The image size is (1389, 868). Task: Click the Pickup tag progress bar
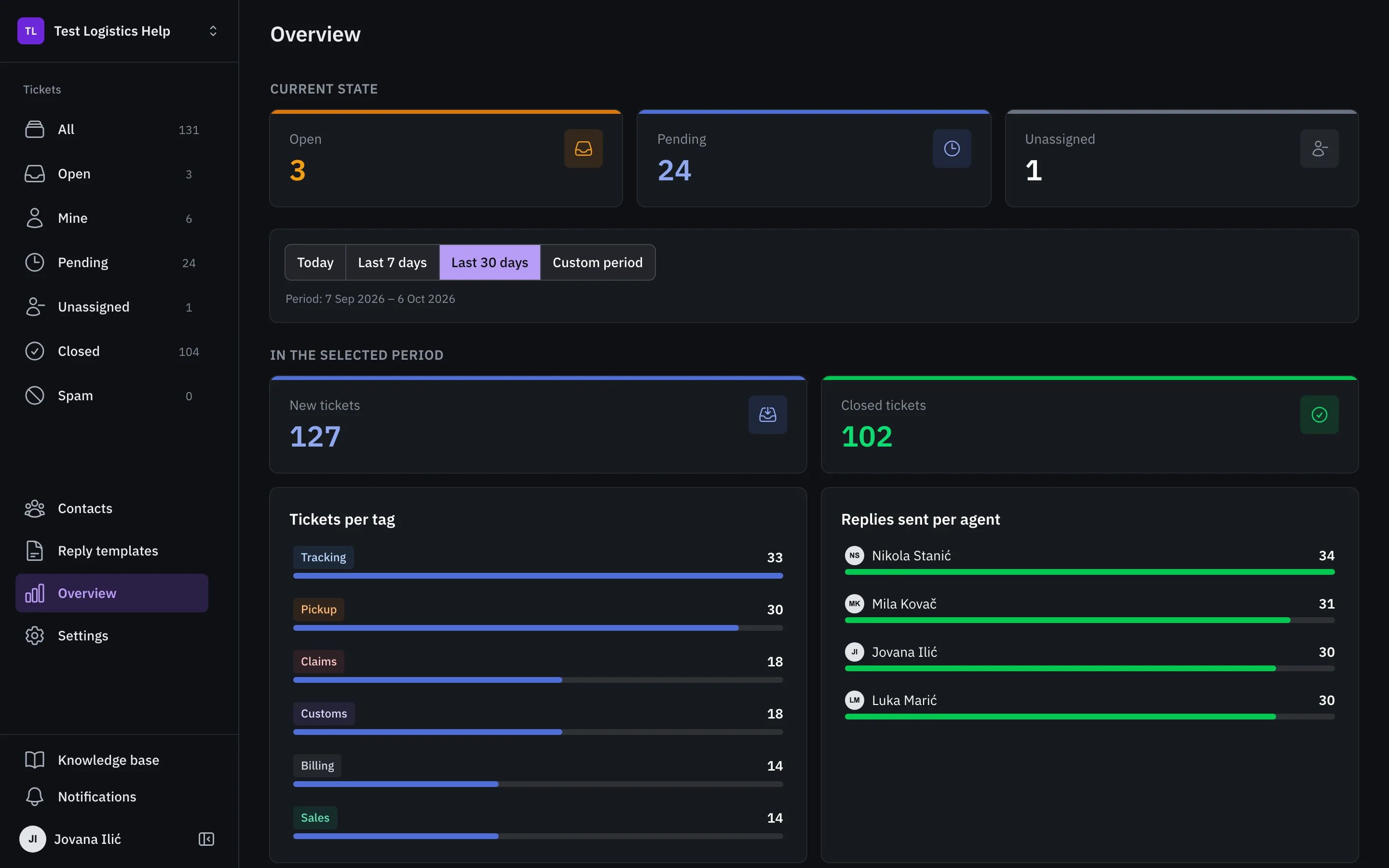click(x=538, y=628)
